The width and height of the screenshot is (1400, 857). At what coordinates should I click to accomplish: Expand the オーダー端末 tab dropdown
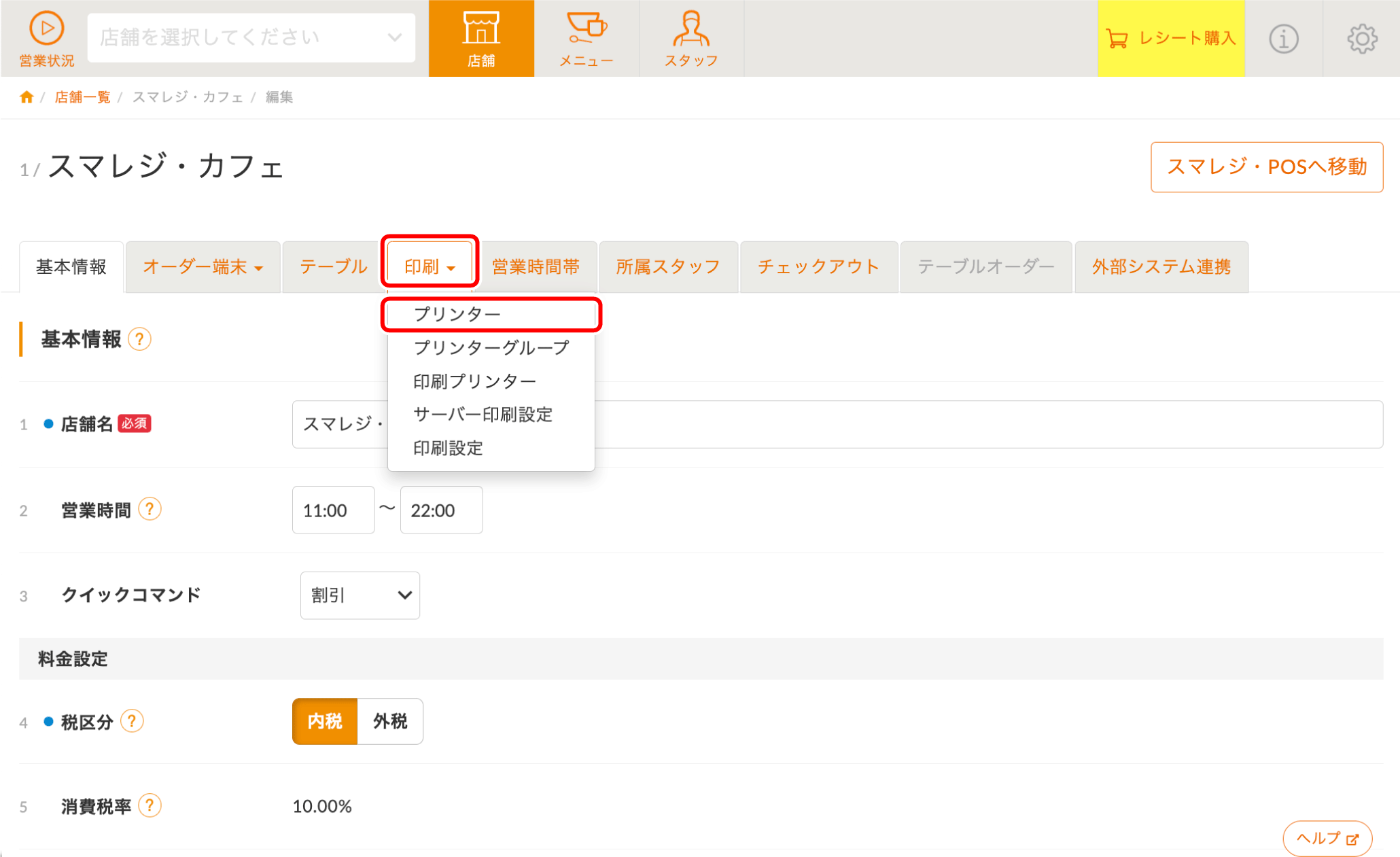click(x=203, y=267)
